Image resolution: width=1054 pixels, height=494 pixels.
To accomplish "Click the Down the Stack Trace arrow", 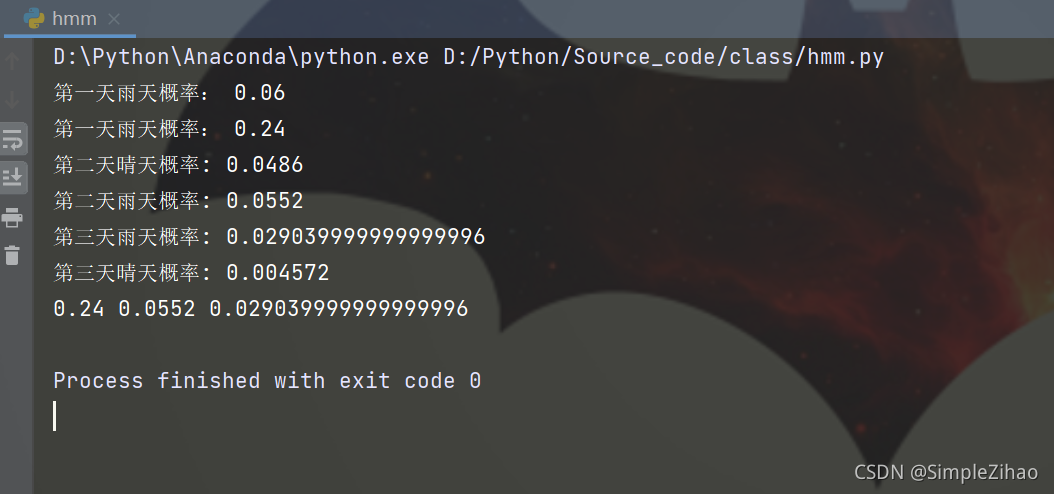I will [x=13, y=99].
